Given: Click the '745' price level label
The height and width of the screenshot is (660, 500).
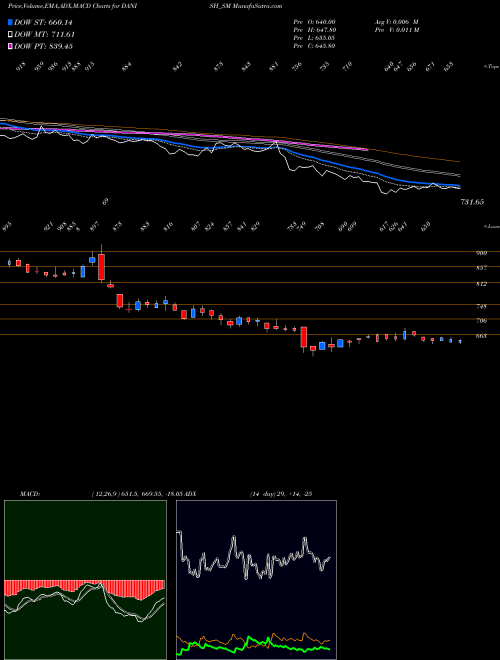Looking at the screenshot, I should [481, 306].
